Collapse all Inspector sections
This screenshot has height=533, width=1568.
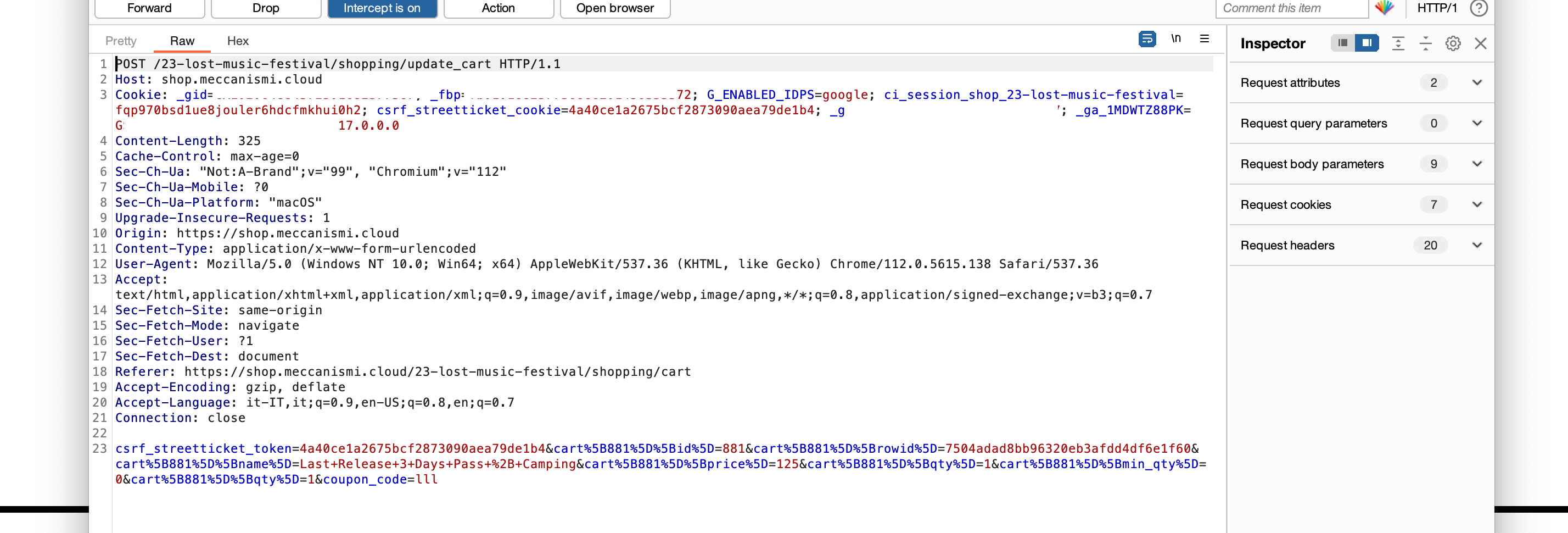tap(1426, 43)
